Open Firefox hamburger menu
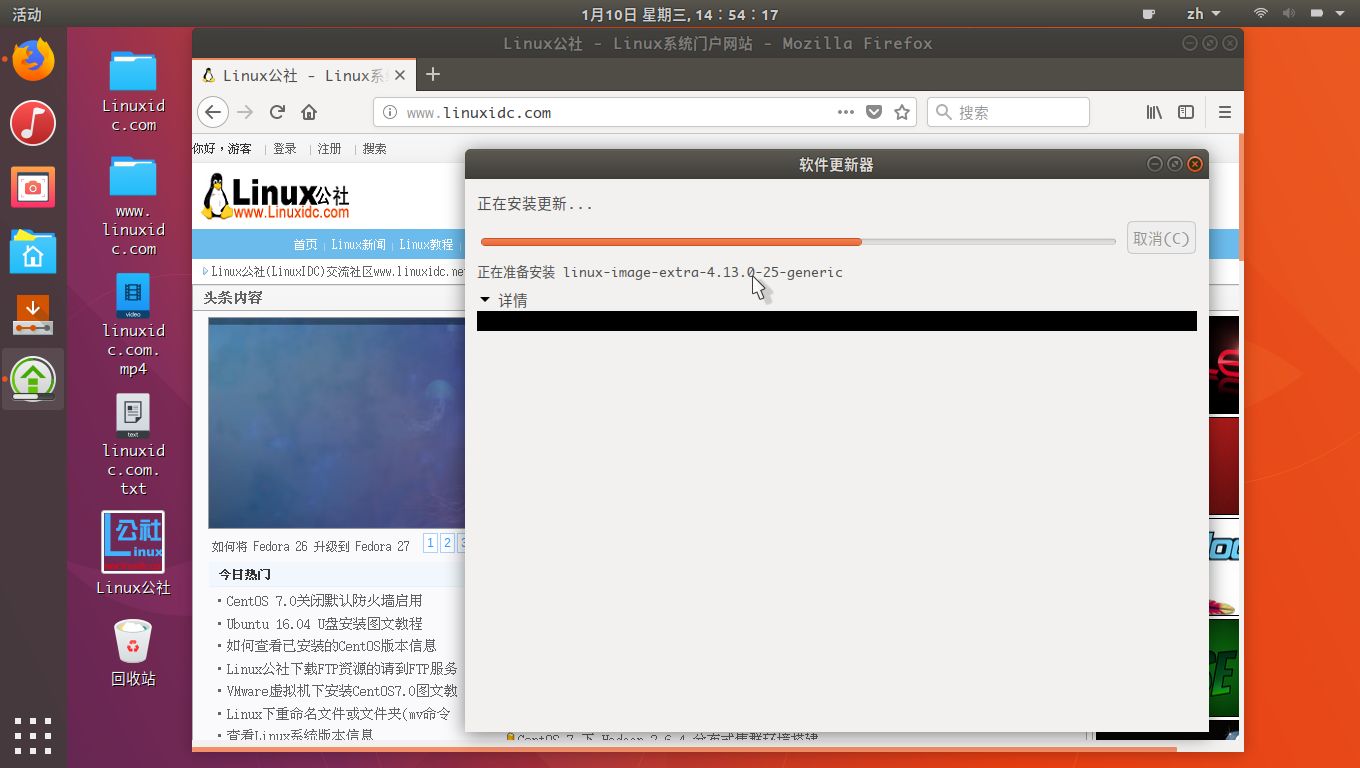 1224,112
